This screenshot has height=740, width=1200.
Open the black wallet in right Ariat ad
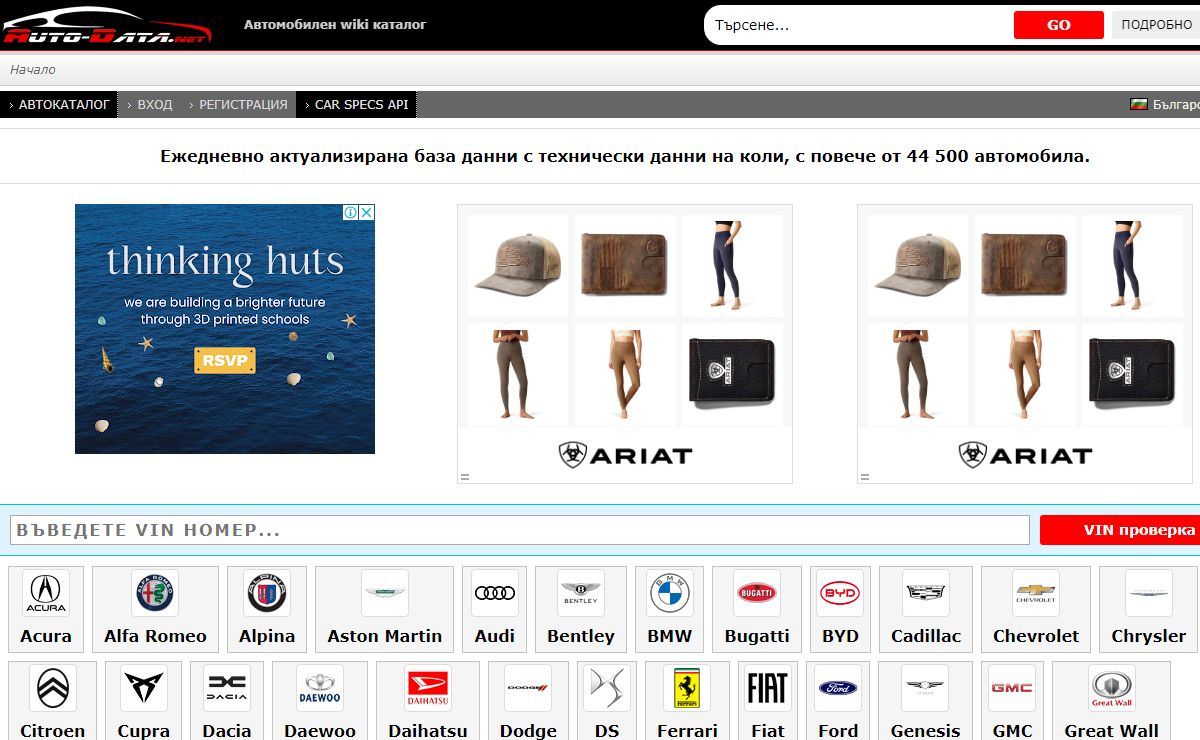pos(1132,374)
